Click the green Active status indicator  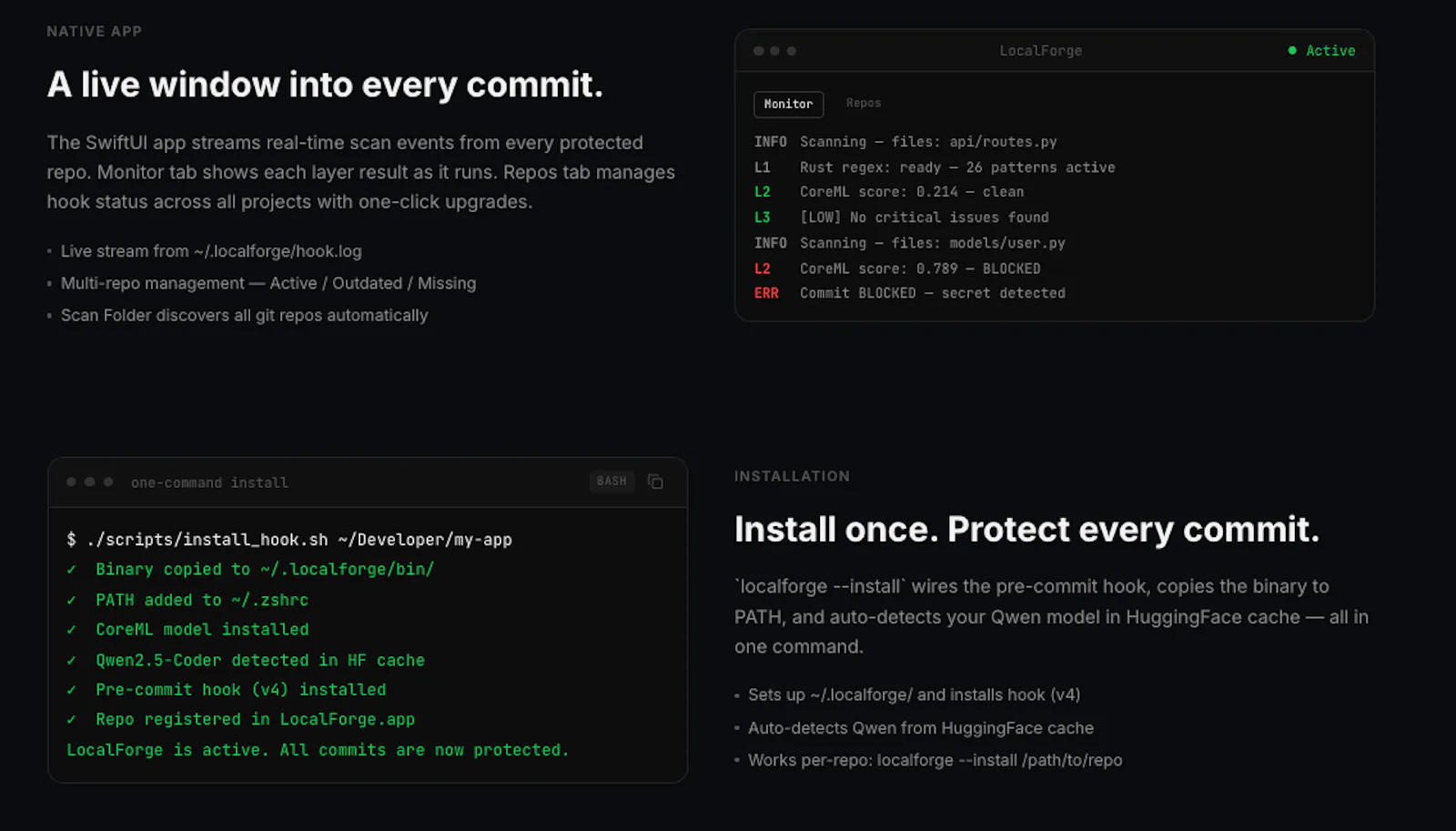(1321, 51)
